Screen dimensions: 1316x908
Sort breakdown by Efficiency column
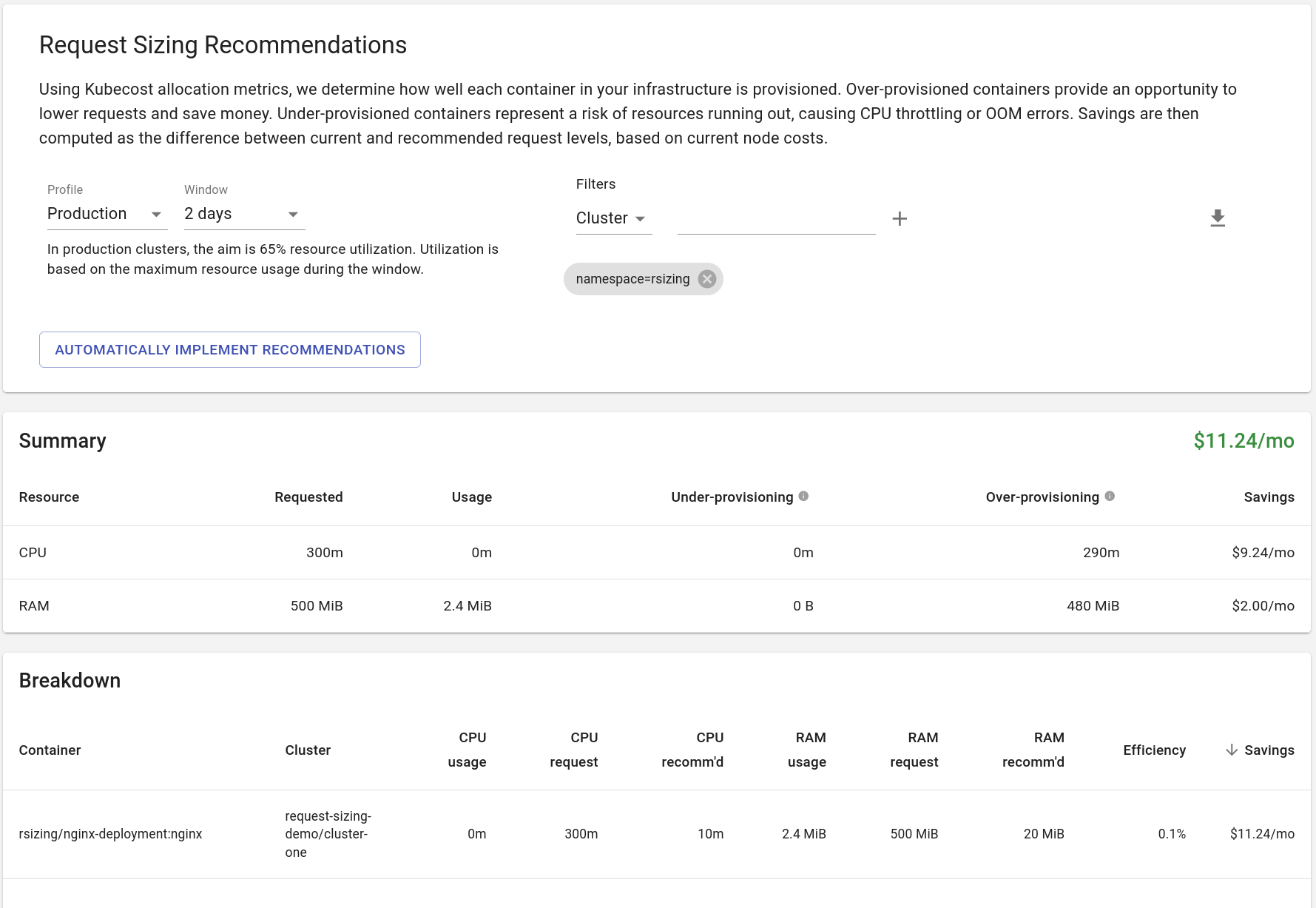1154,750
